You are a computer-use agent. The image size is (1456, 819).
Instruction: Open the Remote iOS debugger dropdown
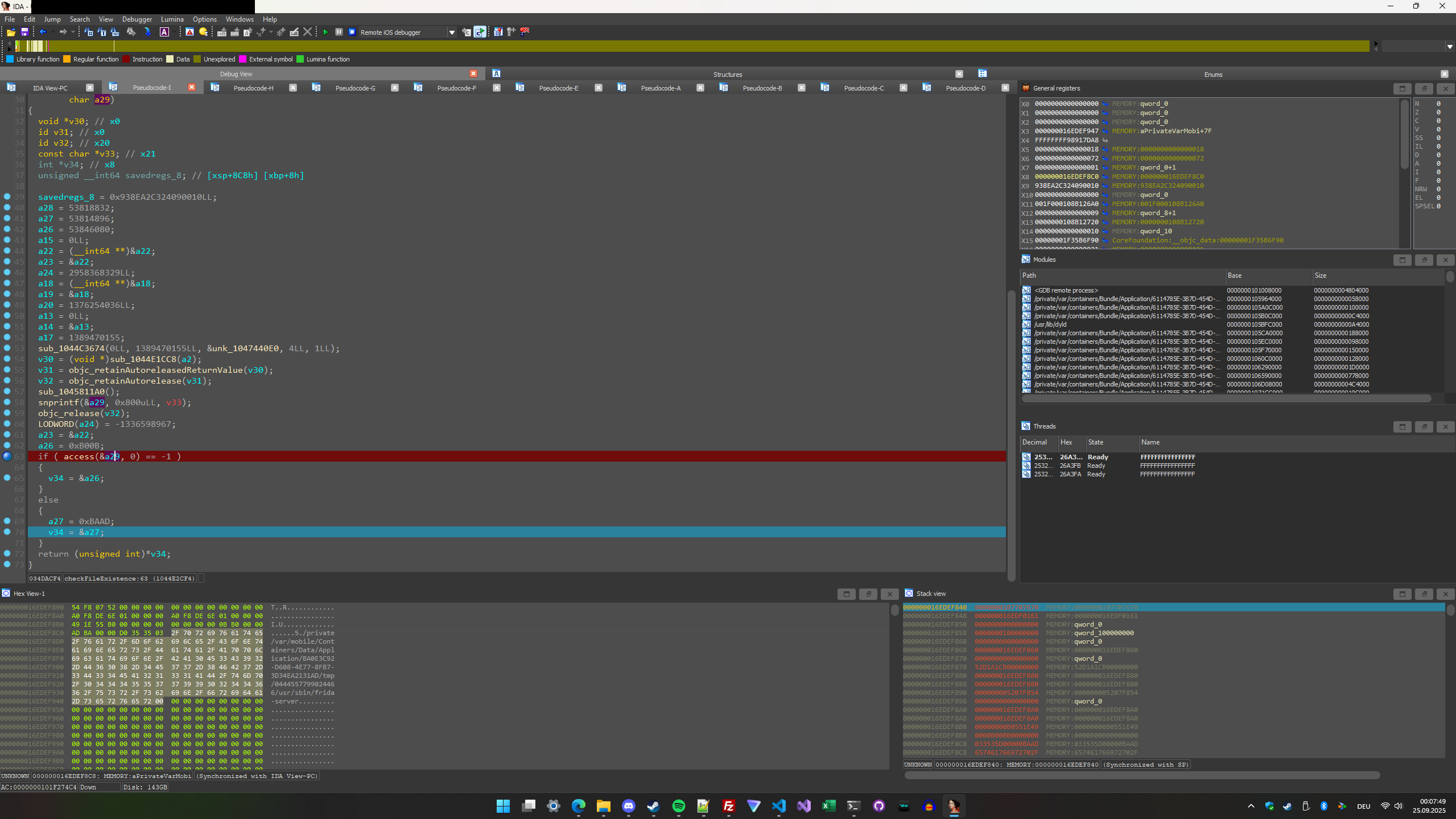452,32
